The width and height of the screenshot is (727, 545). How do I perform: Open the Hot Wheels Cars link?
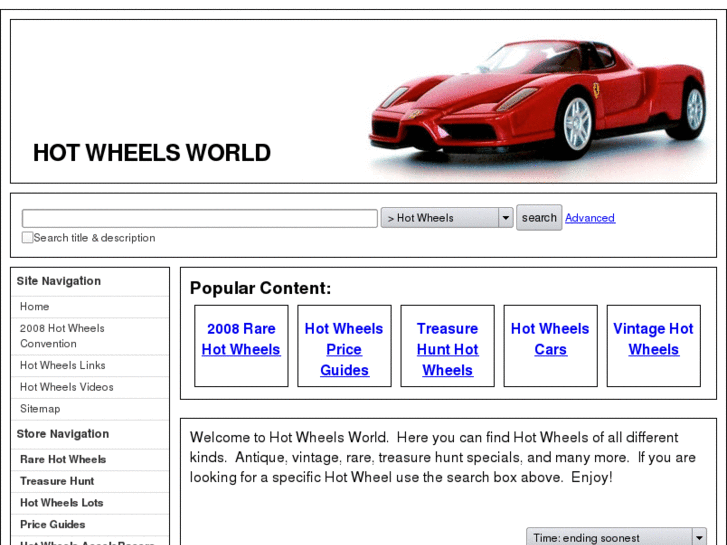(550, 339)
